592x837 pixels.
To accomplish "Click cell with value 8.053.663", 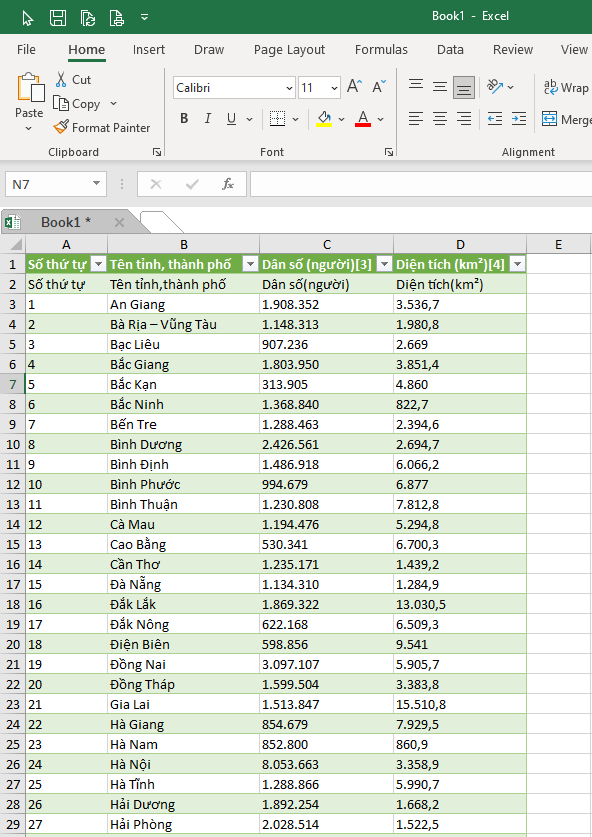I will (x=327, y=764).
